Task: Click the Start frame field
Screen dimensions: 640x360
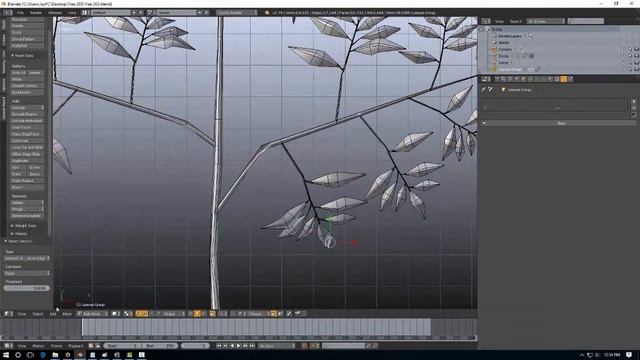Action: [122, 346]
